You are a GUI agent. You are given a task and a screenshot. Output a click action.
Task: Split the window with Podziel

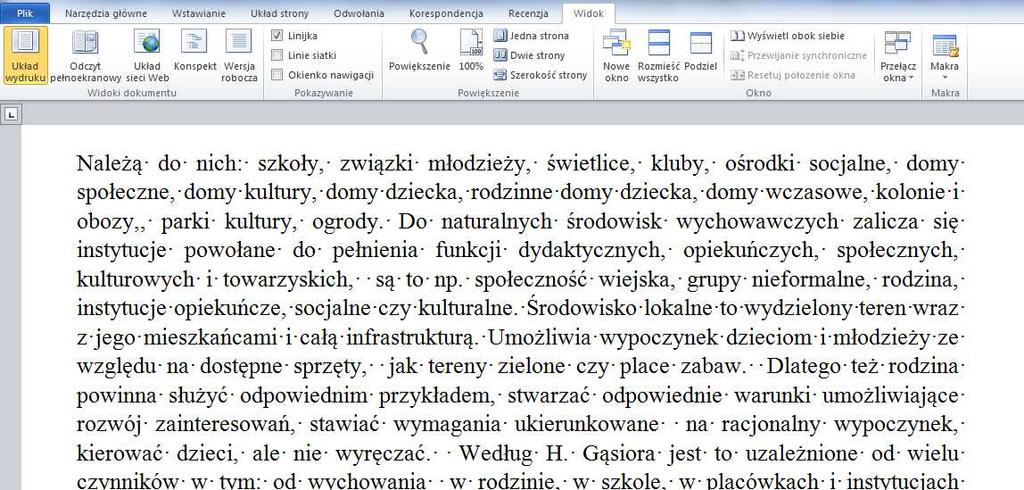[701, 50]
